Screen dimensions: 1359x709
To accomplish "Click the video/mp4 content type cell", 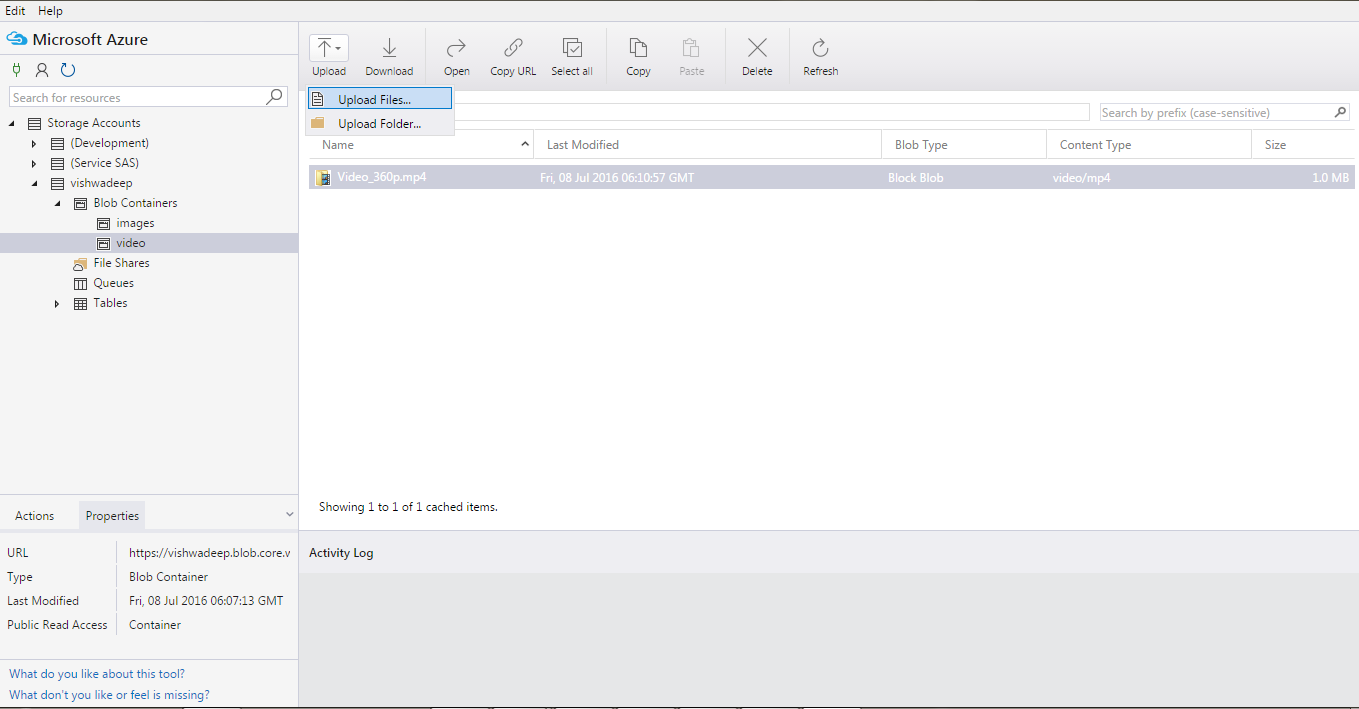I will click(x=1081, y=178).
